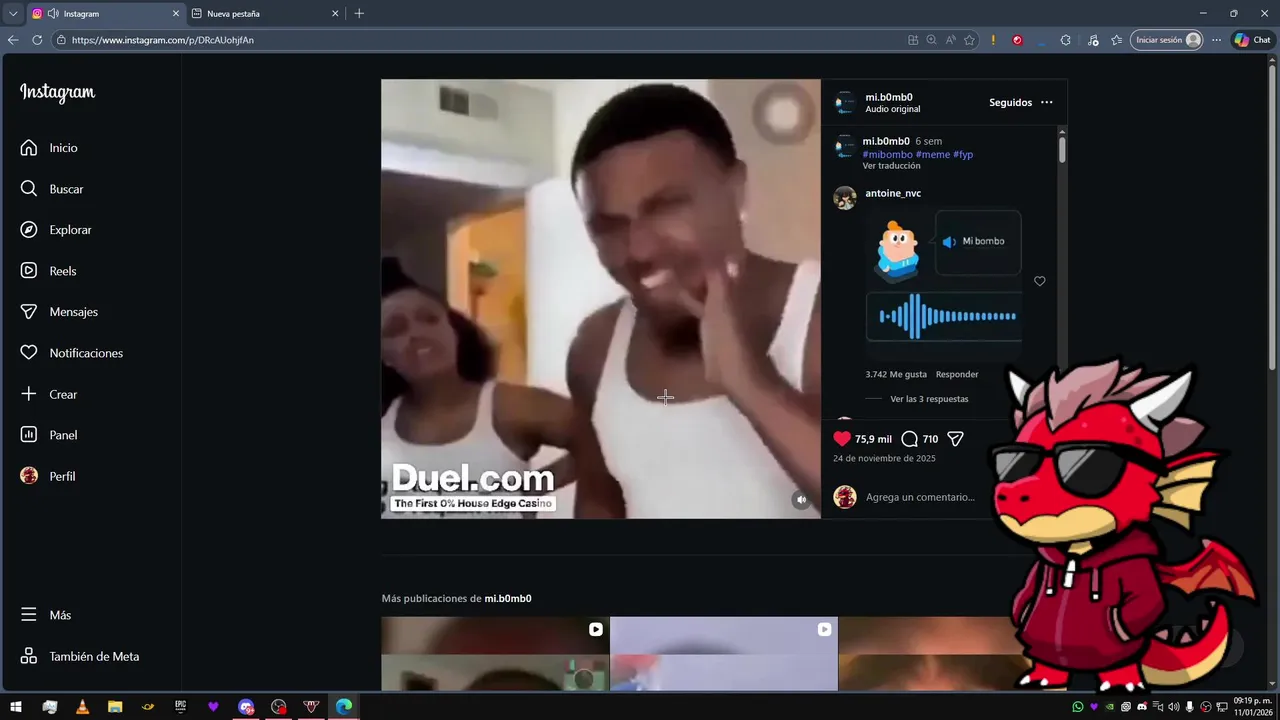Viewport: 1280px width, 720px height.
Task: Click the Audio original link
Action: (x=892, y=109)
